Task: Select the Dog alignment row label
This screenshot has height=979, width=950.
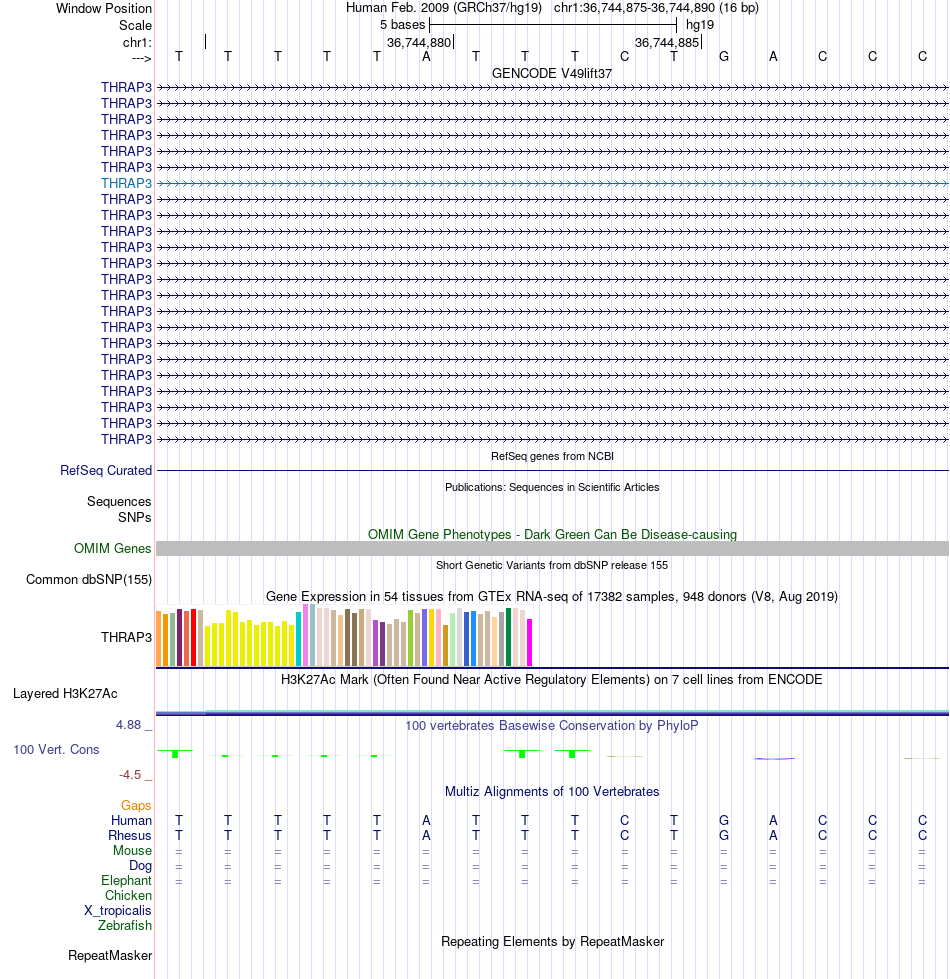Action: (140, 865)
